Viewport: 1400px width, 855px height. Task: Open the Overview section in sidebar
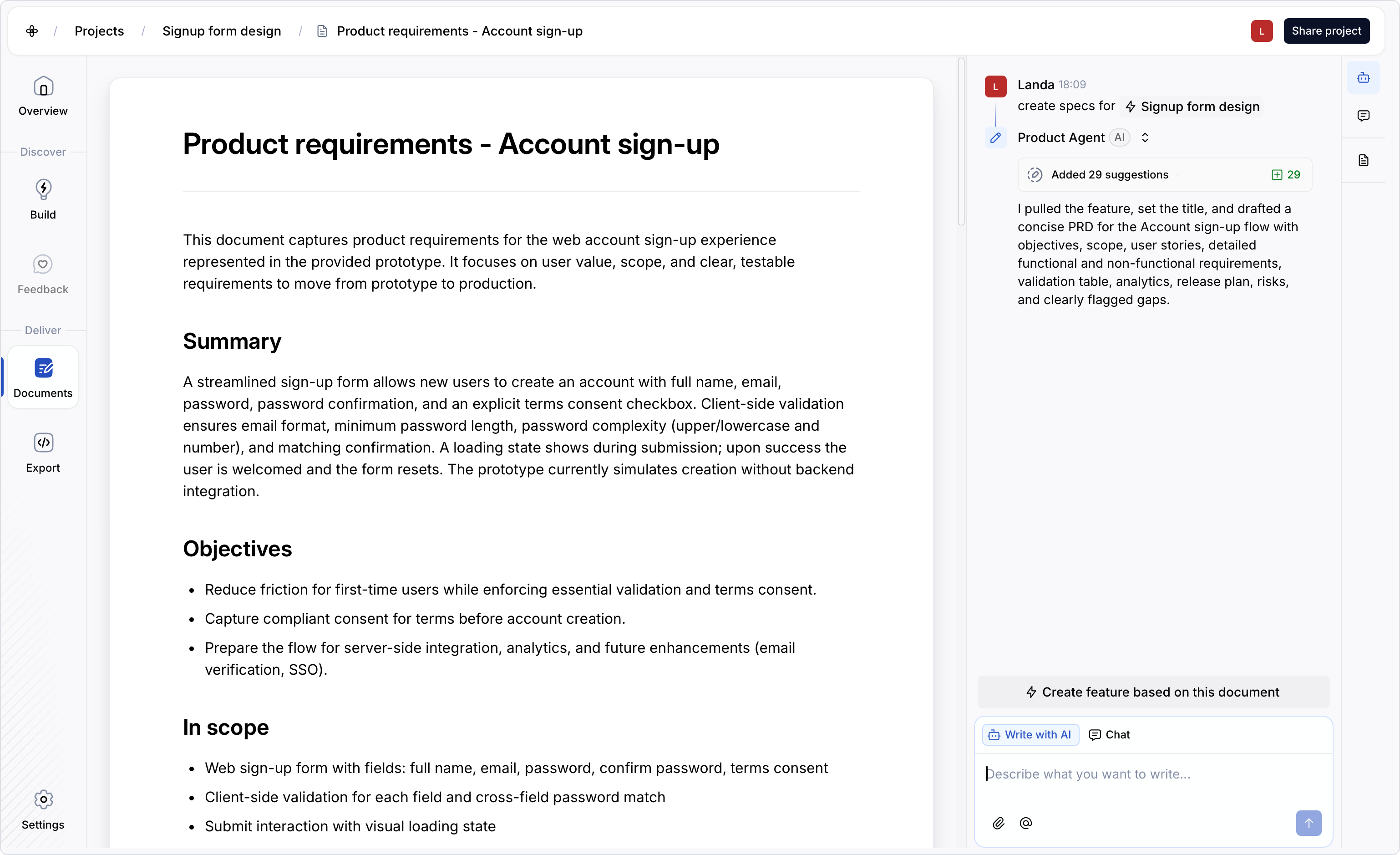(x=43, y=96)
